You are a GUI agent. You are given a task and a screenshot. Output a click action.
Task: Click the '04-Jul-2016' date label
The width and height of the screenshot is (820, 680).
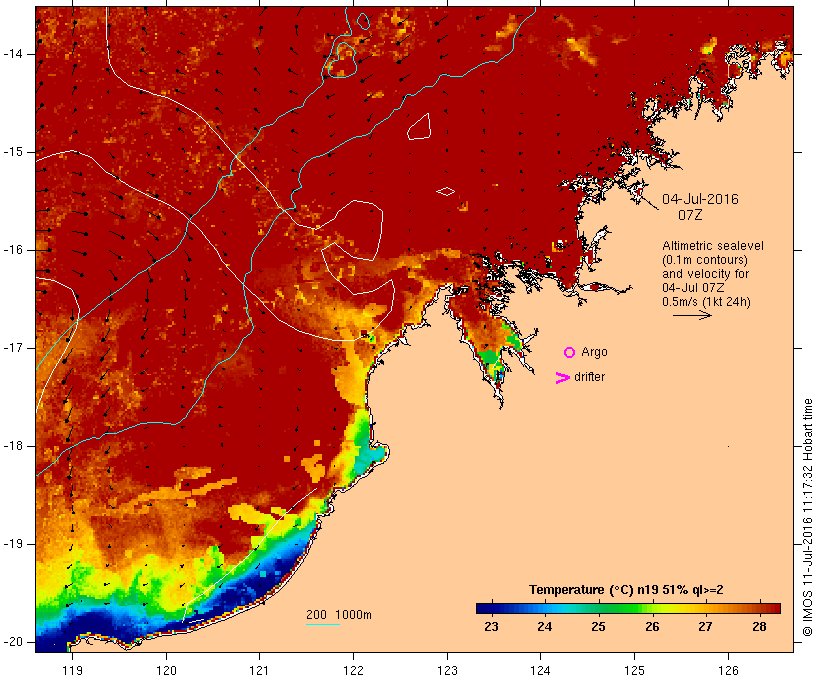[x=700, y=199]
